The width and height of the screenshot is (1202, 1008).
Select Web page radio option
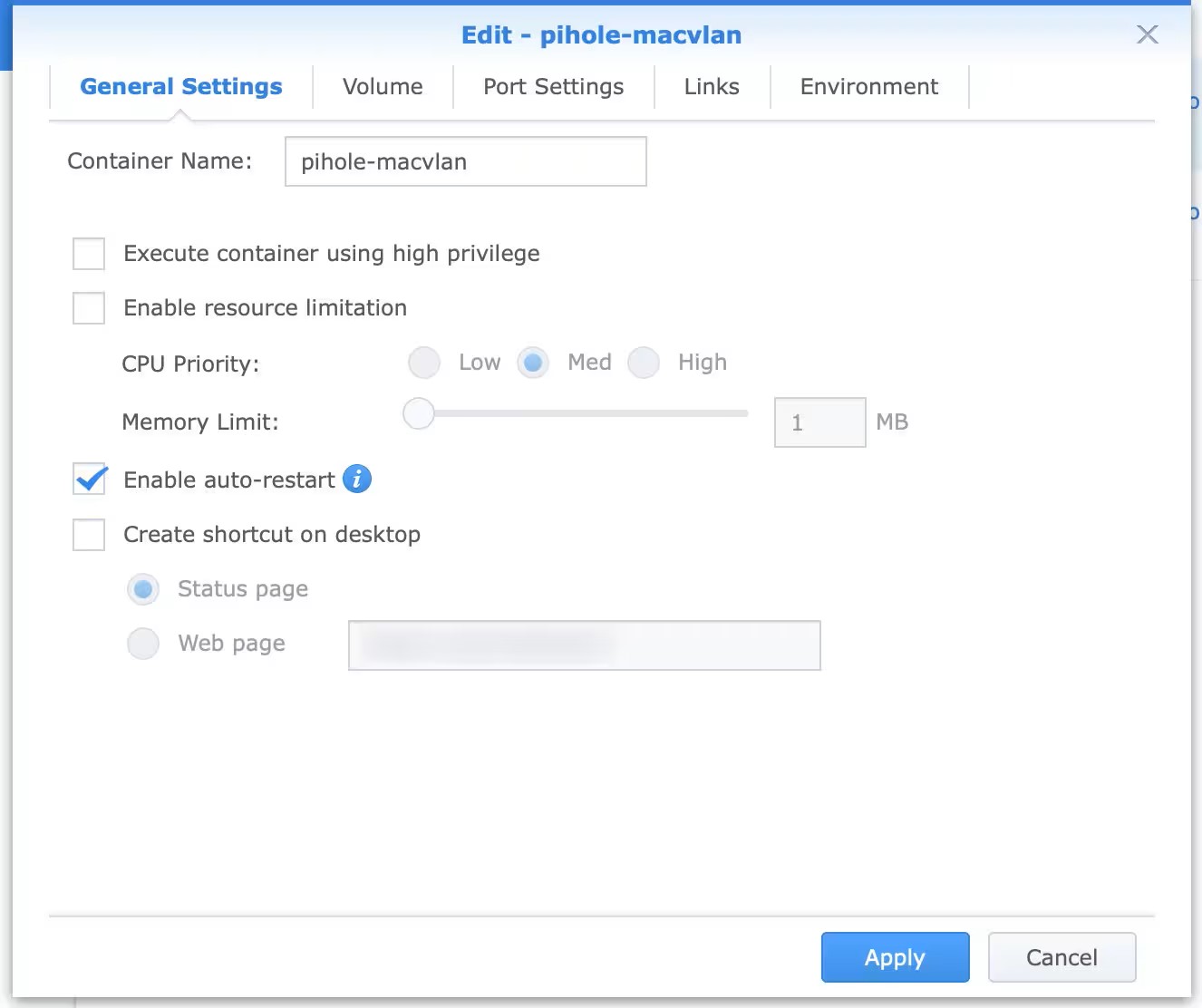click(143, 644)
